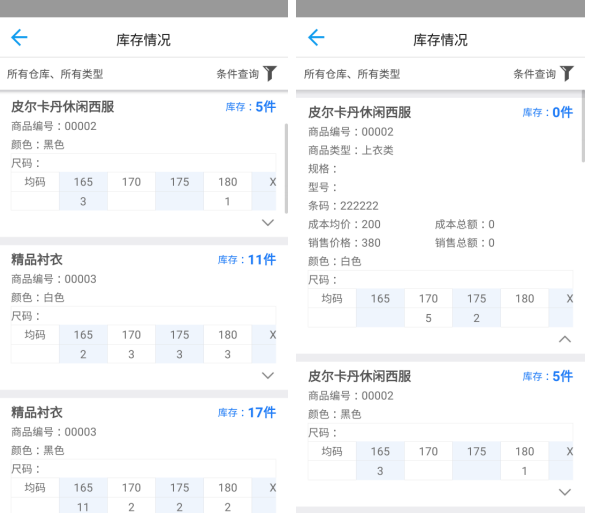Expand the 精品衬衣 11件 card chevron
The image size is (589, 519).
pyautogui.click(x=267, y=376)
